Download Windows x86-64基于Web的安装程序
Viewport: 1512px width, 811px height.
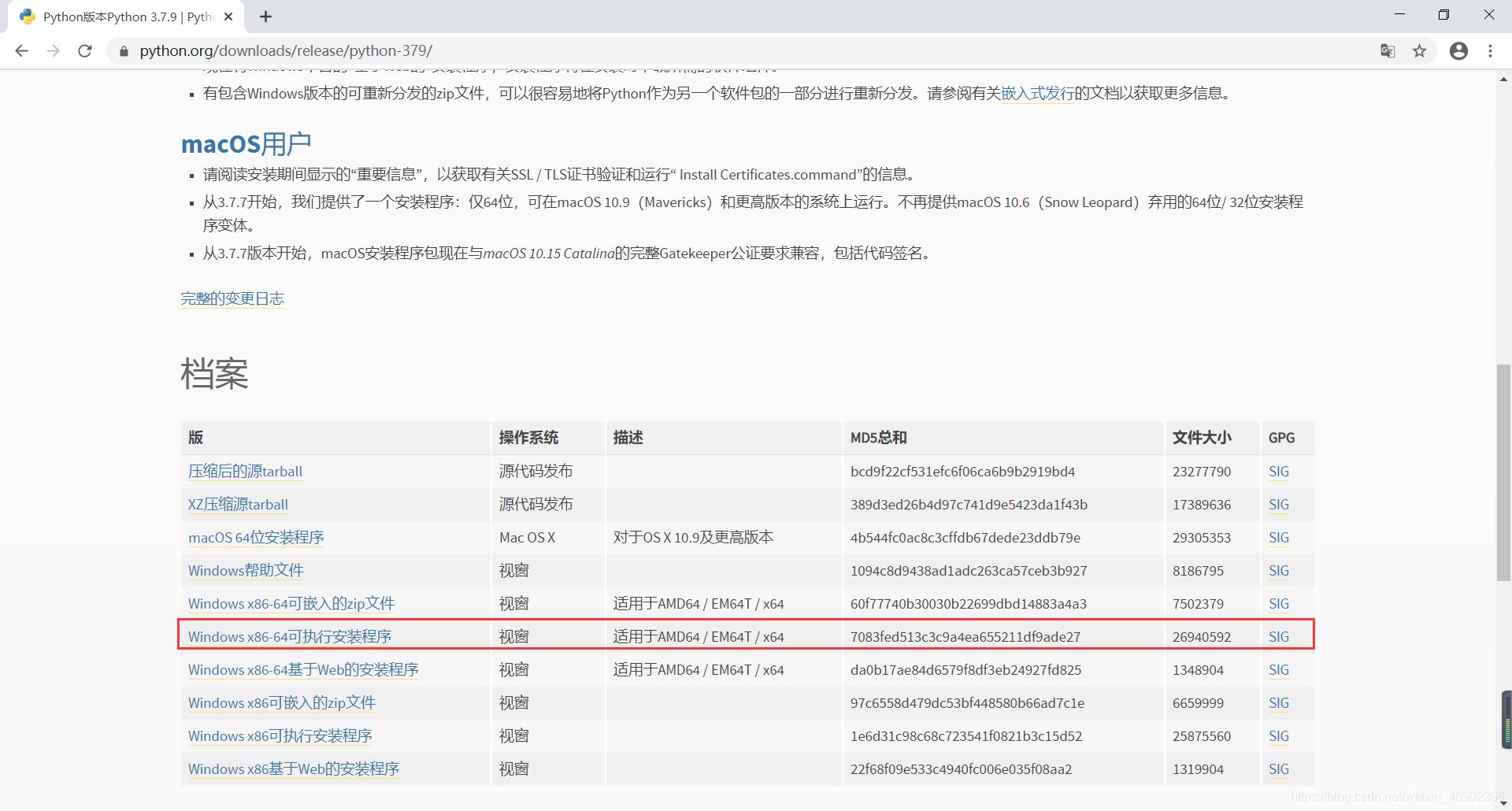(303, 670)
